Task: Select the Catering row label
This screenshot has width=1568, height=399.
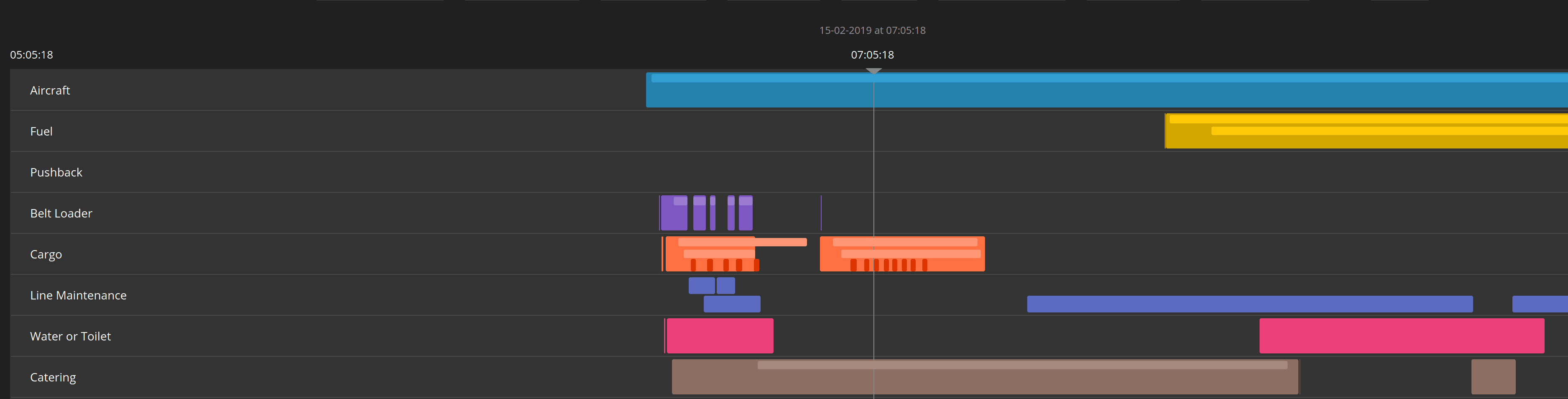Action: 53,377
